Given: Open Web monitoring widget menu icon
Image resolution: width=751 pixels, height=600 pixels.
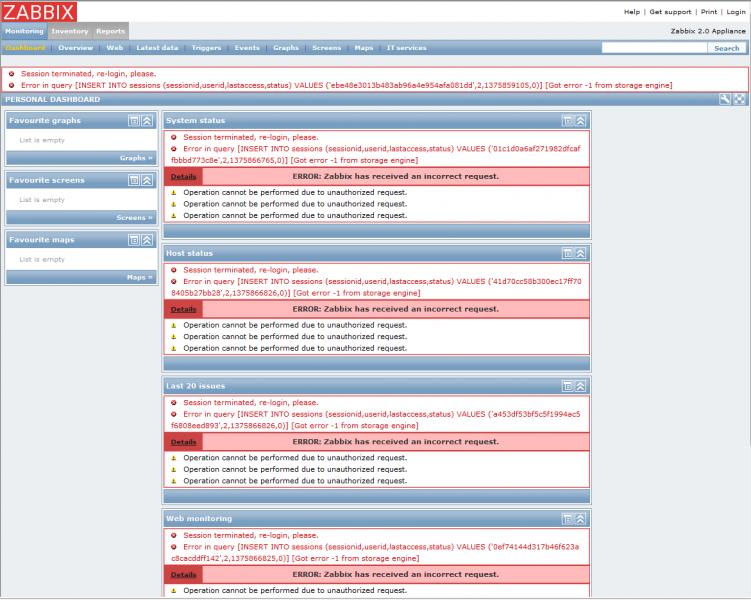Looking at the screenshot, I should point(568,519).
